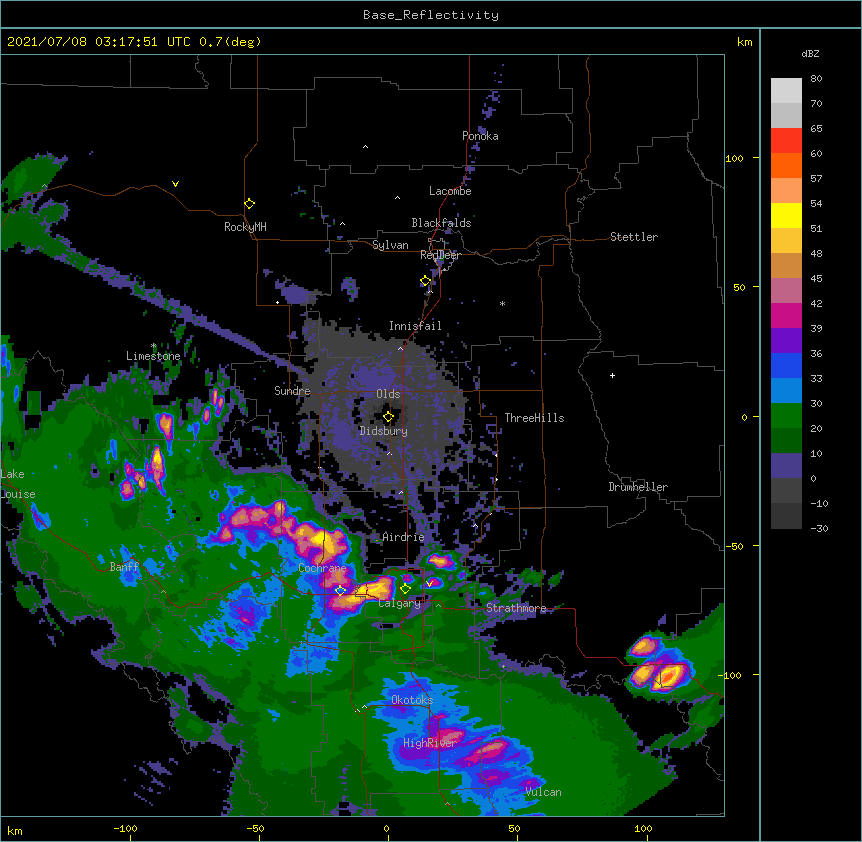Click the Sundre town label
The height and width of the screenshot is (842, 862).
292,391
